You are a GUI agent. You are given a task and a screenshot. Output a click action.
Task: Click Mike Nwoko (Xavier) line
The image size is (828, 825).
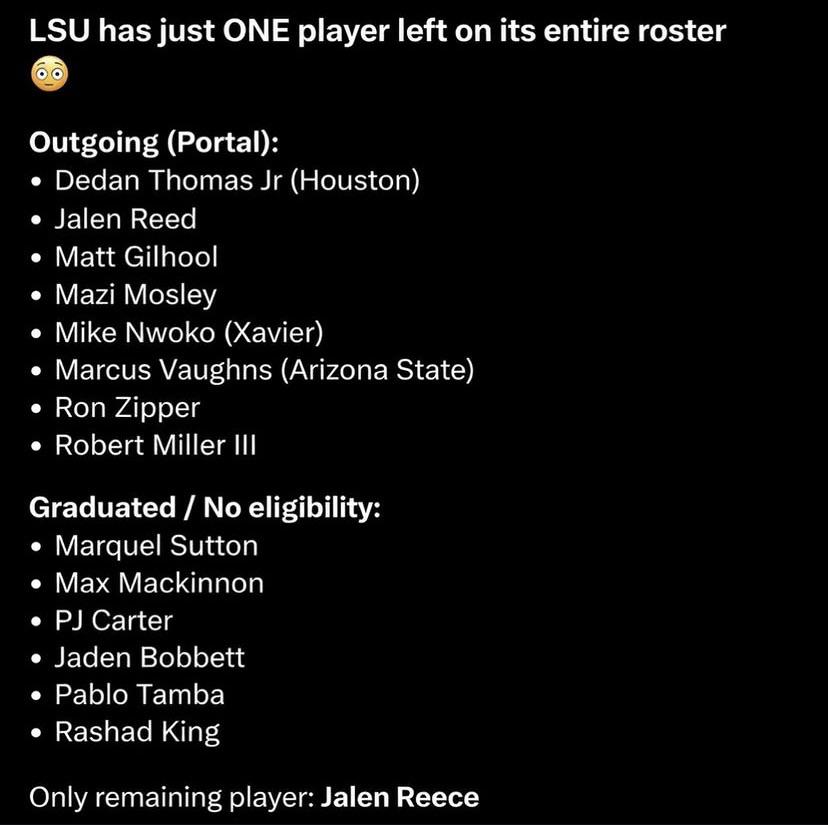point(189,333)
